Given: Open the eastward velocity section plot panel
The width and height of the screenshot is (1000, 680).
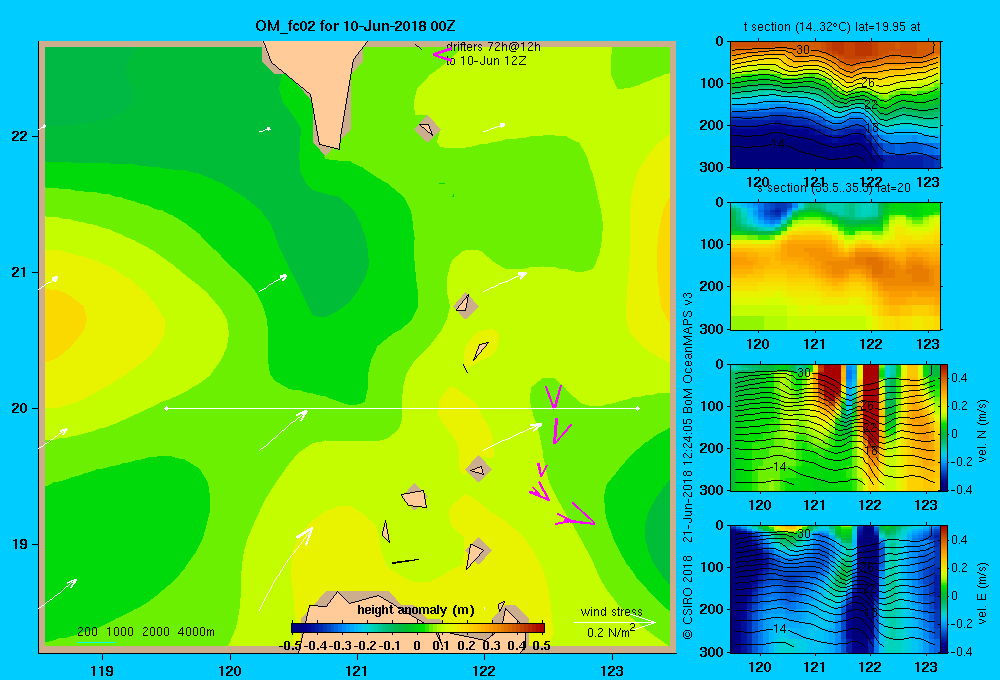Looking at the screenshot, I should coord(835,589).
